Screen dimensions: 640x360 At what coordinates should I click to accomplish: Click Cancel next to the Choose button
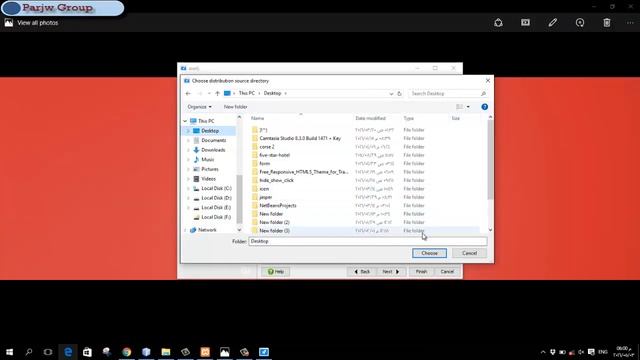(469, 253)
